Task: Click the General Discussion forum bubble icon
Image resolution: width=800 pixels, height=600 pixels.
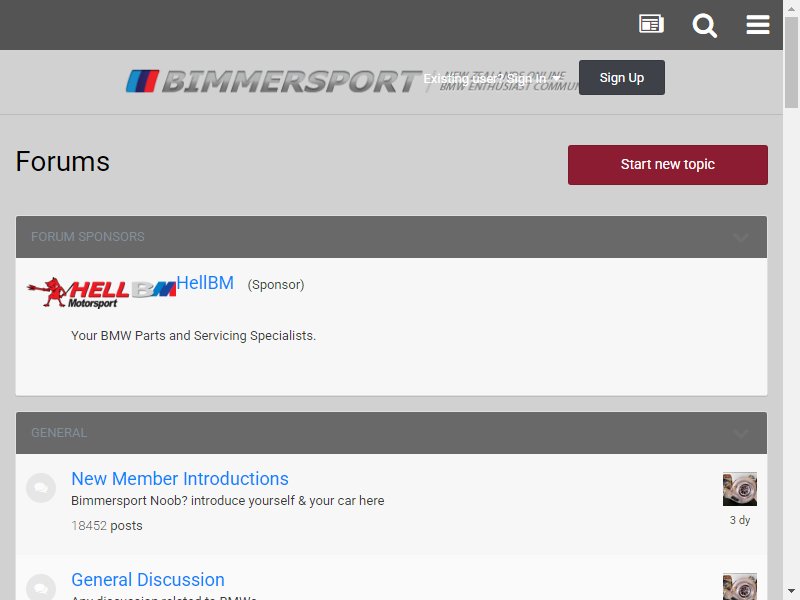Action: coord(41,587)
